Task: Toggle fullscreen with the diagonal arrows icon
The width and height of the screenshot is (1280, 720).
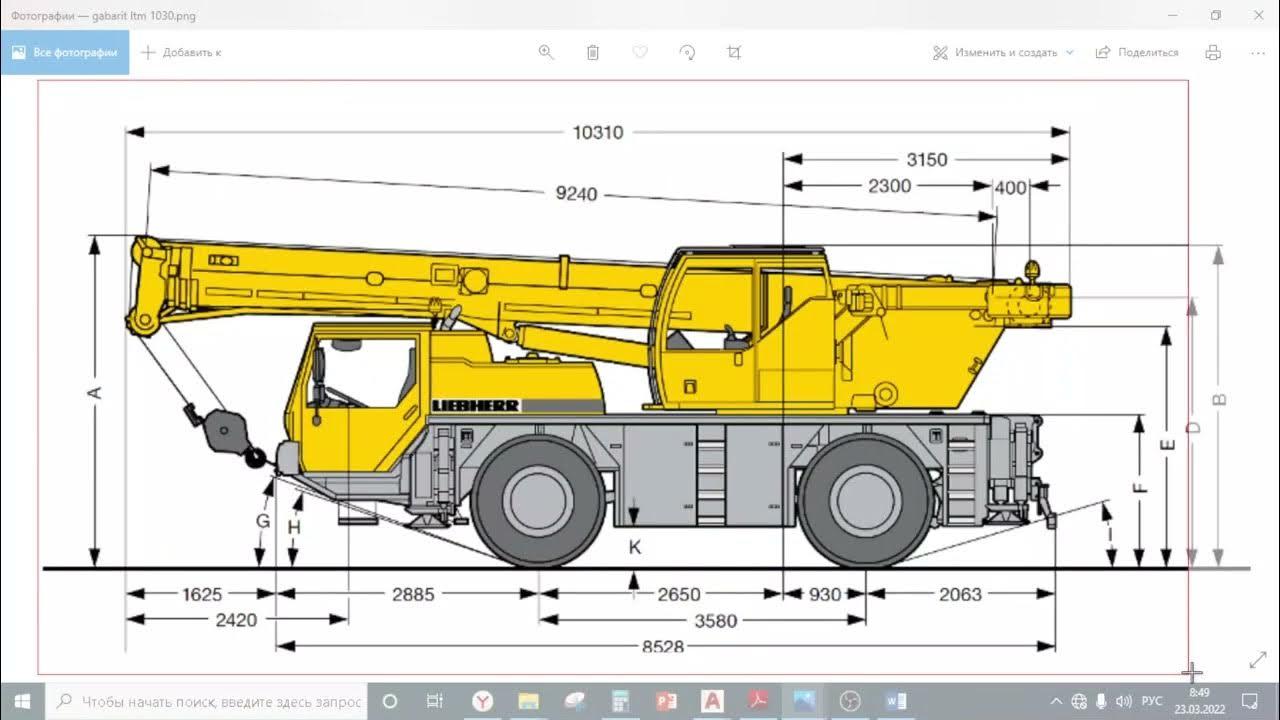Action: [x=1258, y=660]
